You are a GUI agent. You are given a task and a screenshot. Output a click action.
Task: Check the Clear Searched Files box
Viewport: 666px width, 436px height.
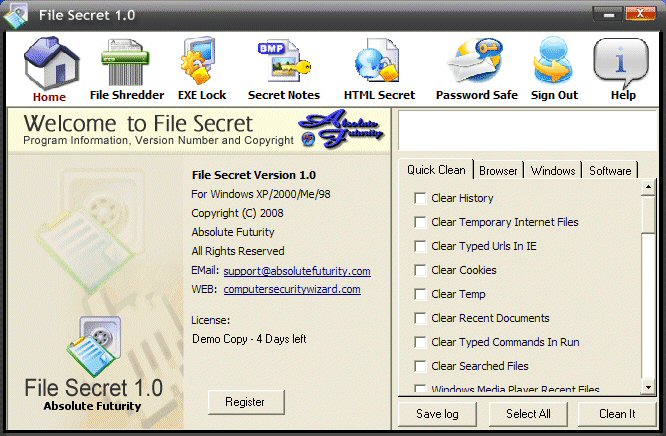tap(420, 366)
